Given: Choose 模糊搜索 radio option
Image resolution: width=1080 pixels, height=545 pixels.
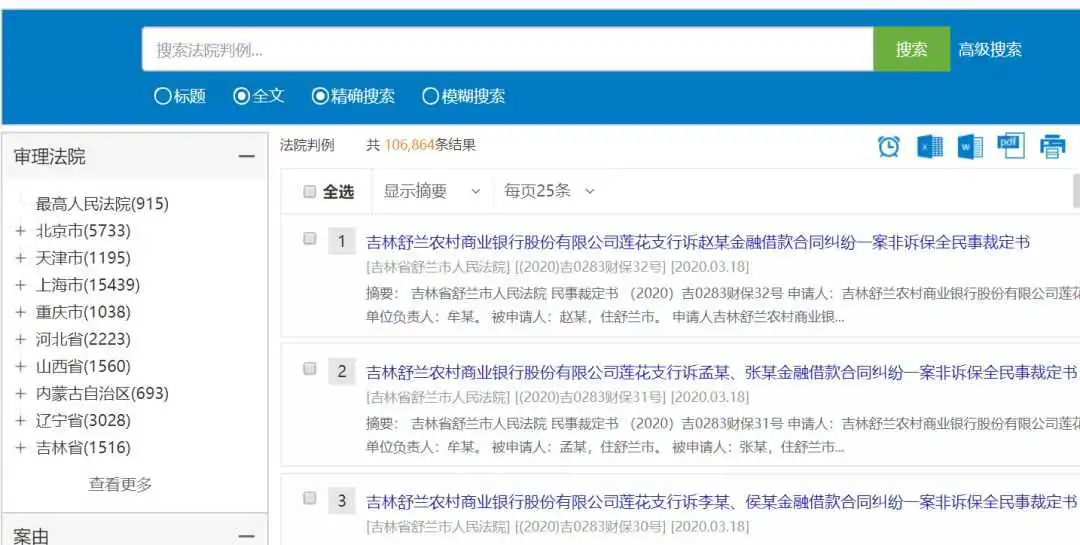Looking at the screenshot, I should pos(430,96).
